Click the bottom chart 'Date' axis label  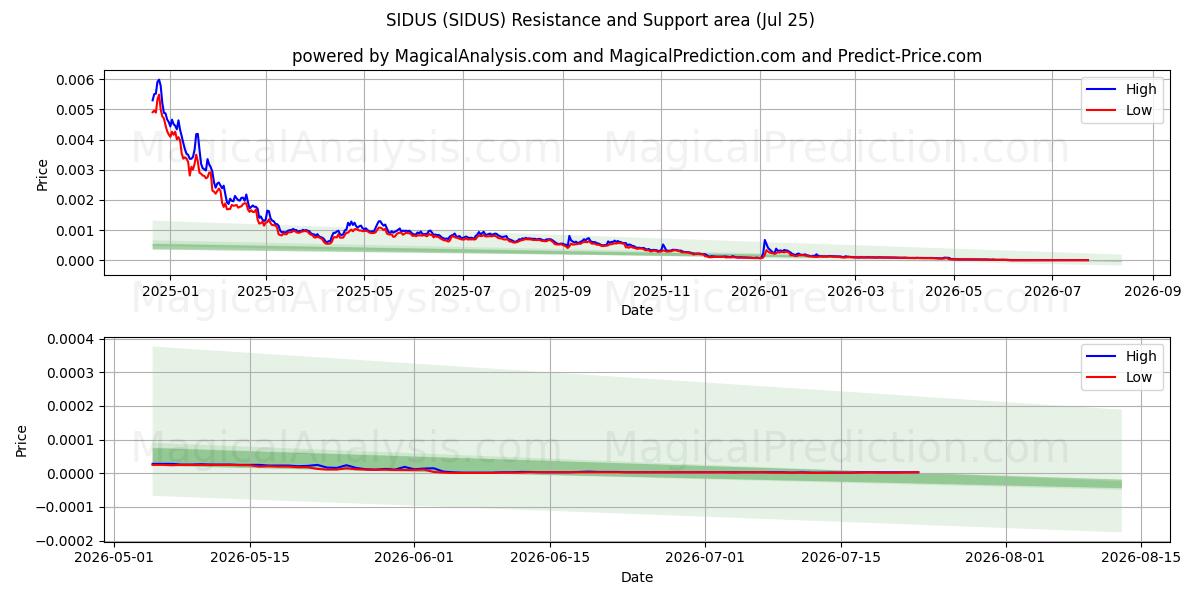coord(637,577)
